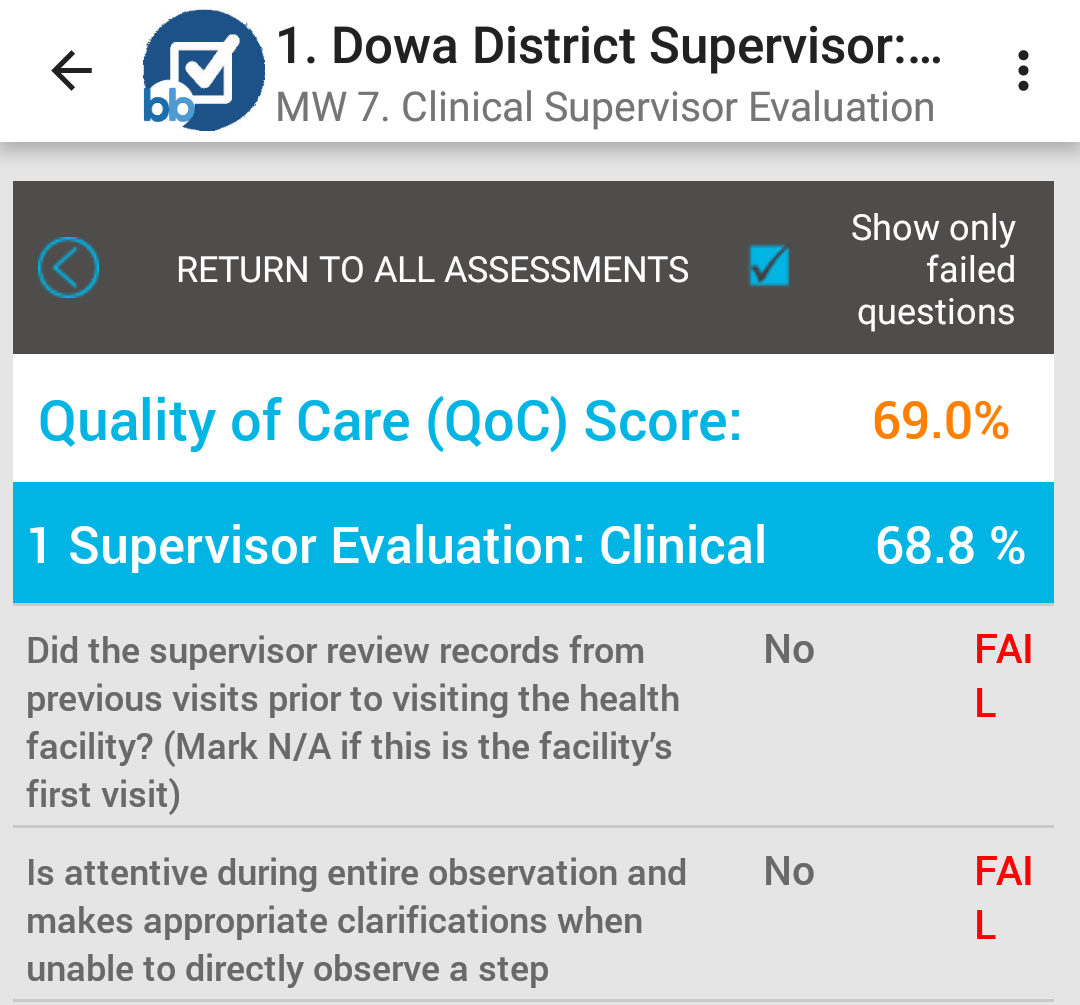Tap the back arrow in app bar
1080x1005 pixels.
[x=72, y=70]
